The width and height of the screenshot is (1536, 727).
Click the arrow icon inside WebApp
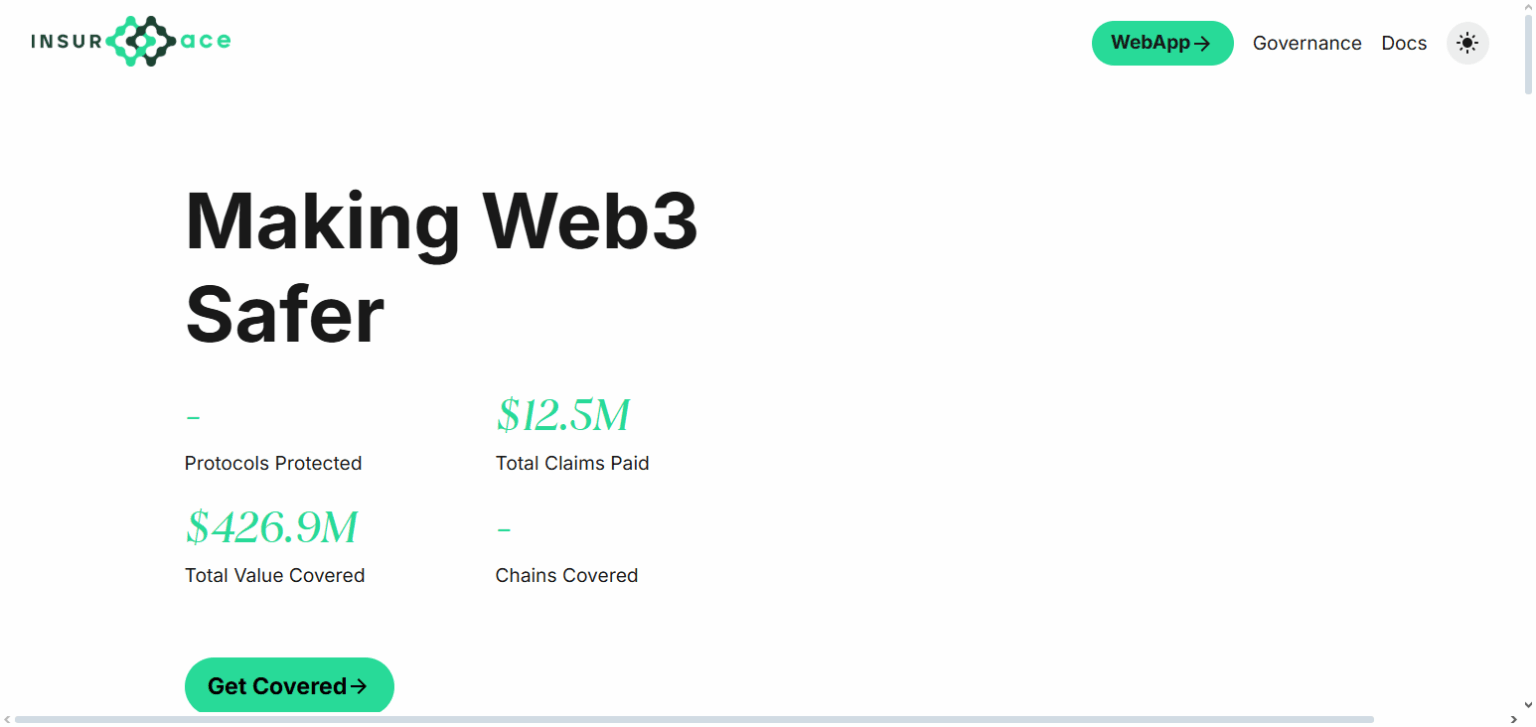[x=1203, y=43]
